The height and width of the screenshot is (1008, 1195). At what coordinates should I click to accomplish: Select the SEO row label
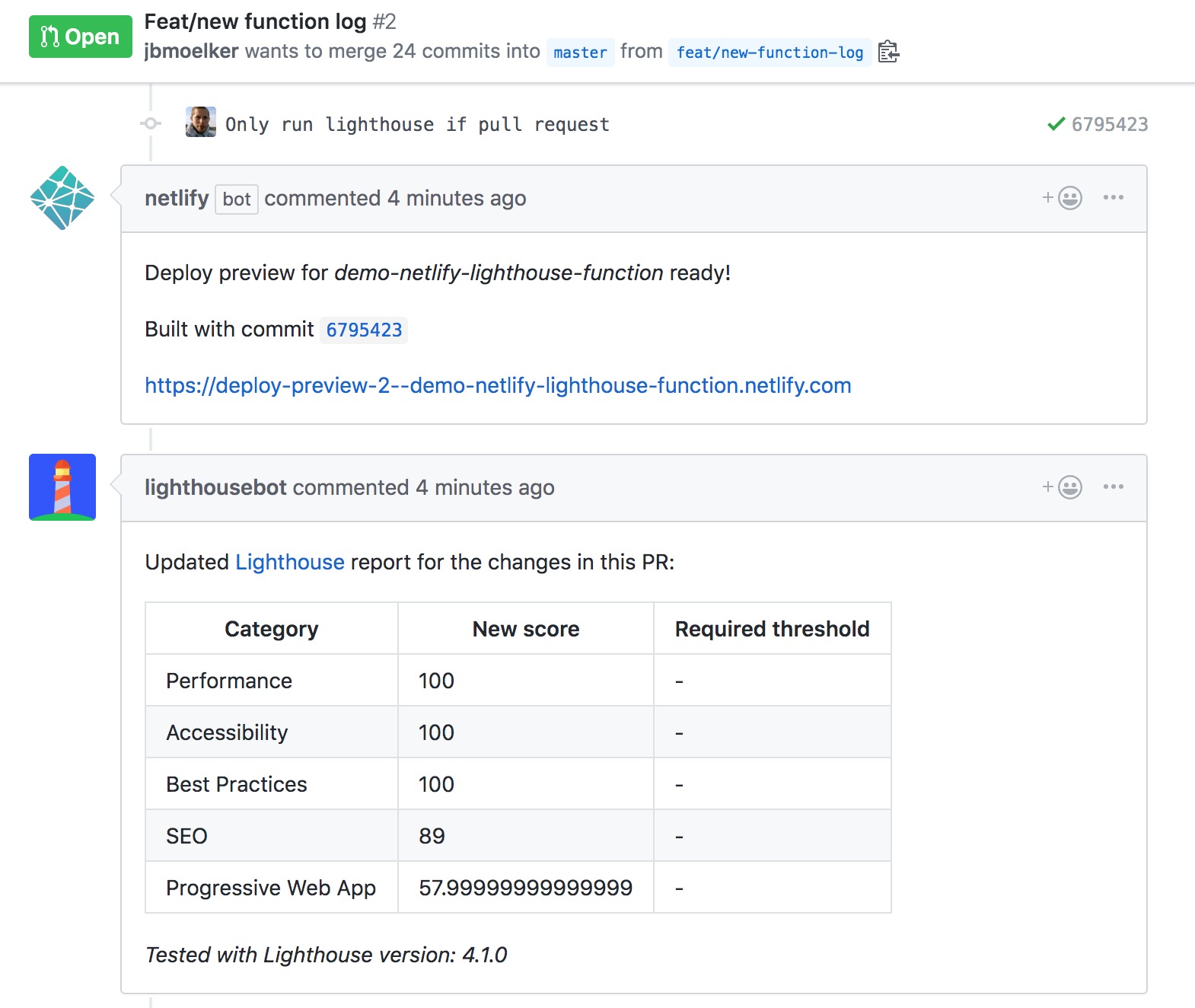click(x=186, y=836)
